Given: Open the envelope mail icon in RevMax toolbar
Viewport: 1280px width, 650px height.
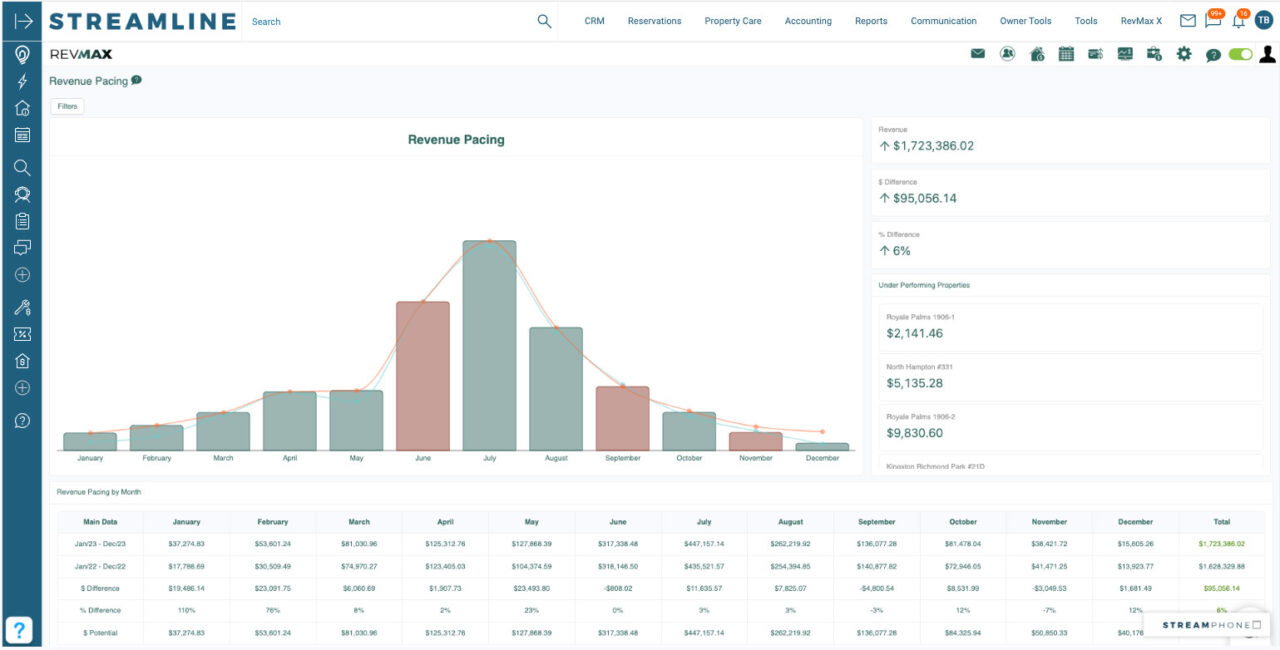Looking at the screenshot, I should pyautogui.click(x=977, y=54).
